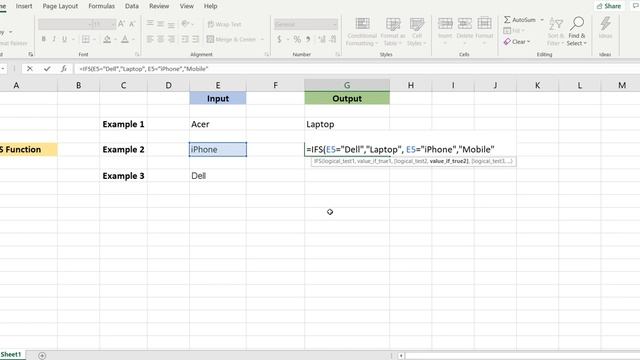Image resolution: width=640 pixels, height=360 pixels.
Task: Click the Middle Align icon
Action: (161, 24)
